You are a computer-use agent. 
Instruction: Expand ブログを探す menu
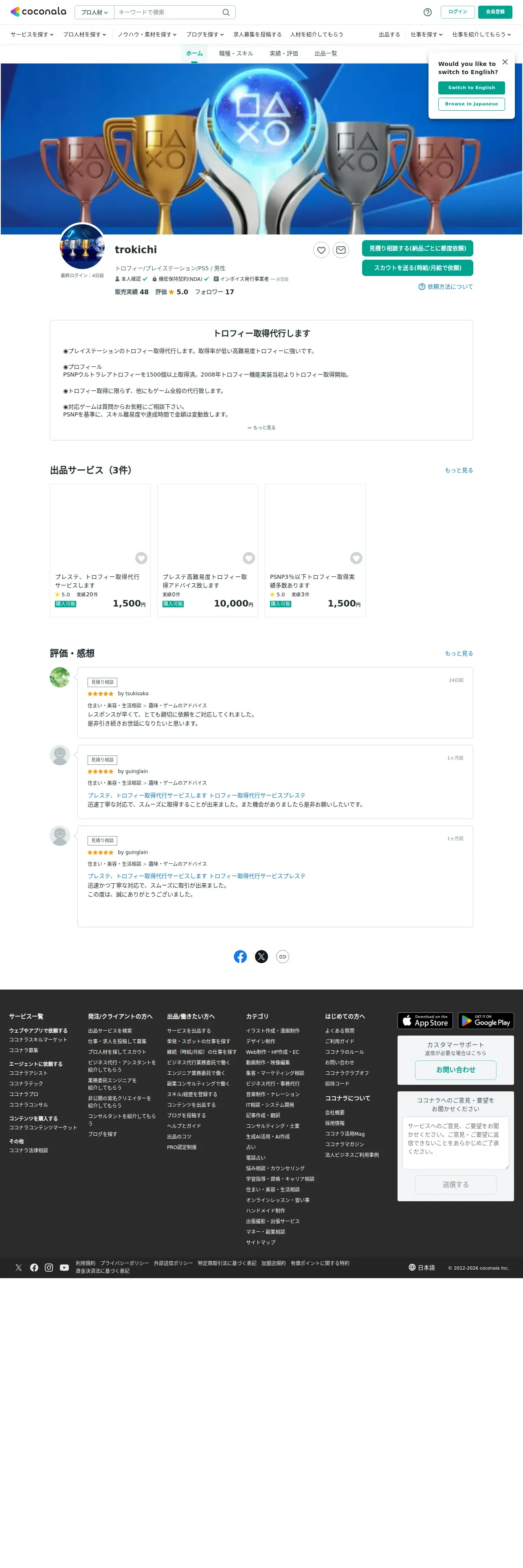[205, 35]
